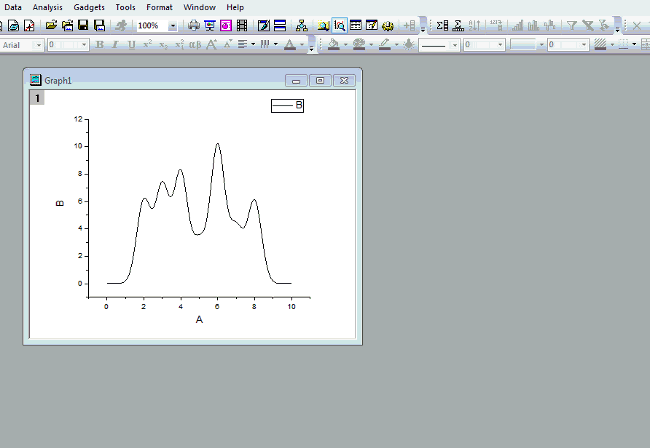Toggle Italic text formatting
The width and height of the screenshot is (650, 448).
point(115,45)
